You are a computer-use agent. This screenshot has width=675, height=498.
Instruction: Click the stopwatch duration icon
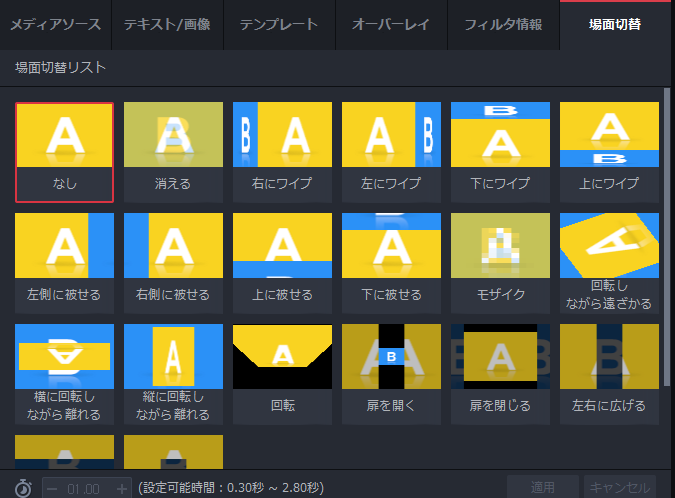click(23, 489)
